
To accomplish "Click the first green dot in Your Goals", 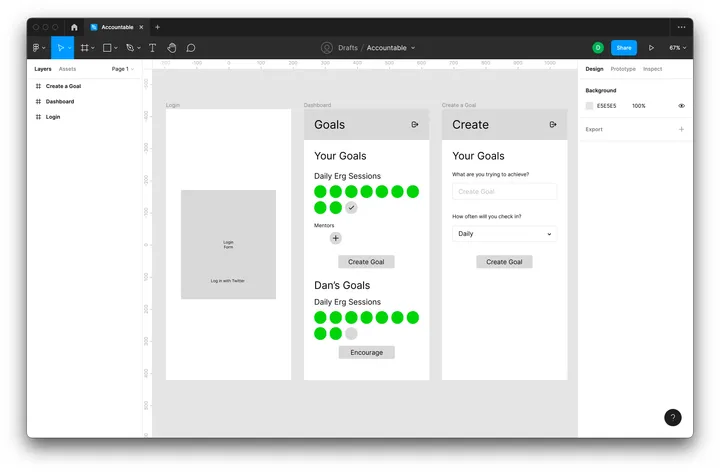I will click(x=320, y=191).
